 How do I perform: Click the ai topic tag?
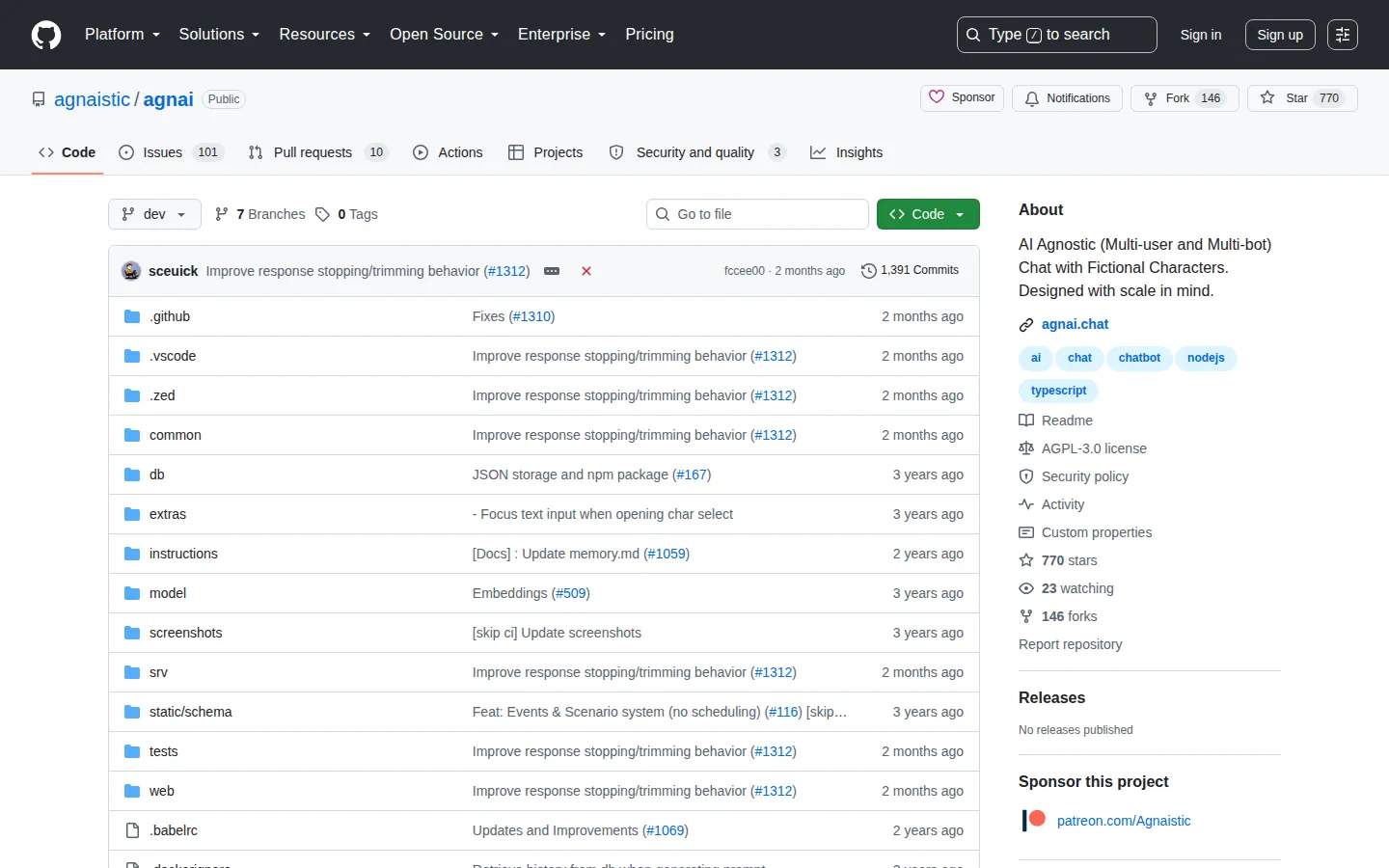pyautogui.click(x=1036, y=358)
